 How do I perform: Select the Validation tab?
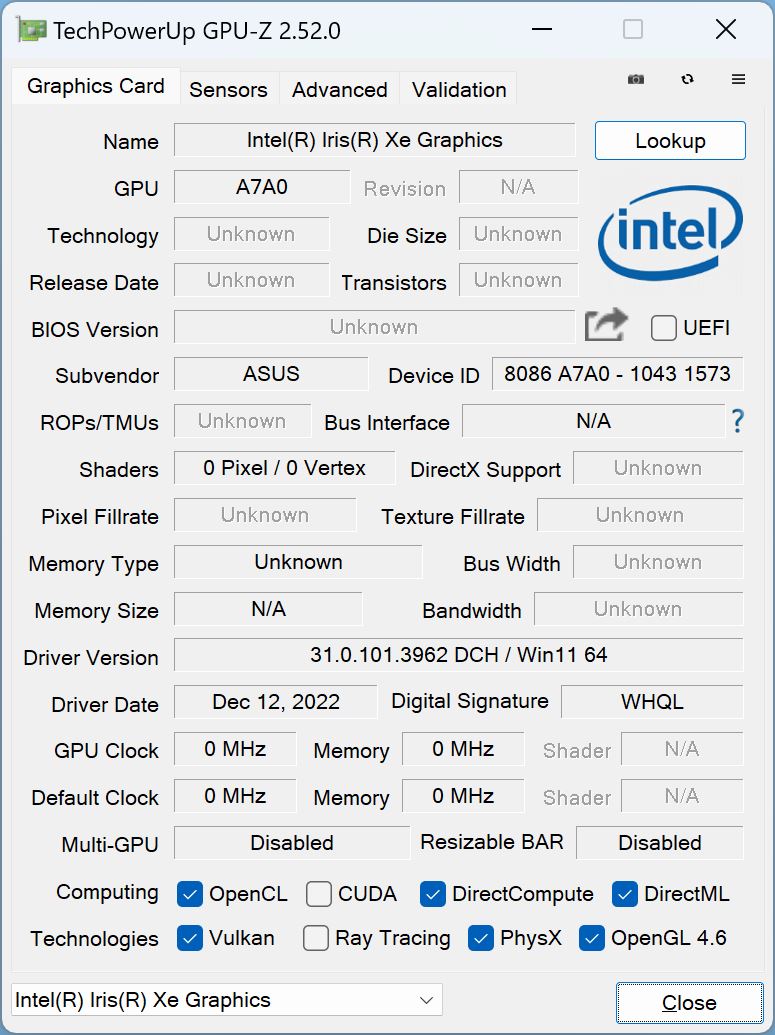(x=458, y=89)
